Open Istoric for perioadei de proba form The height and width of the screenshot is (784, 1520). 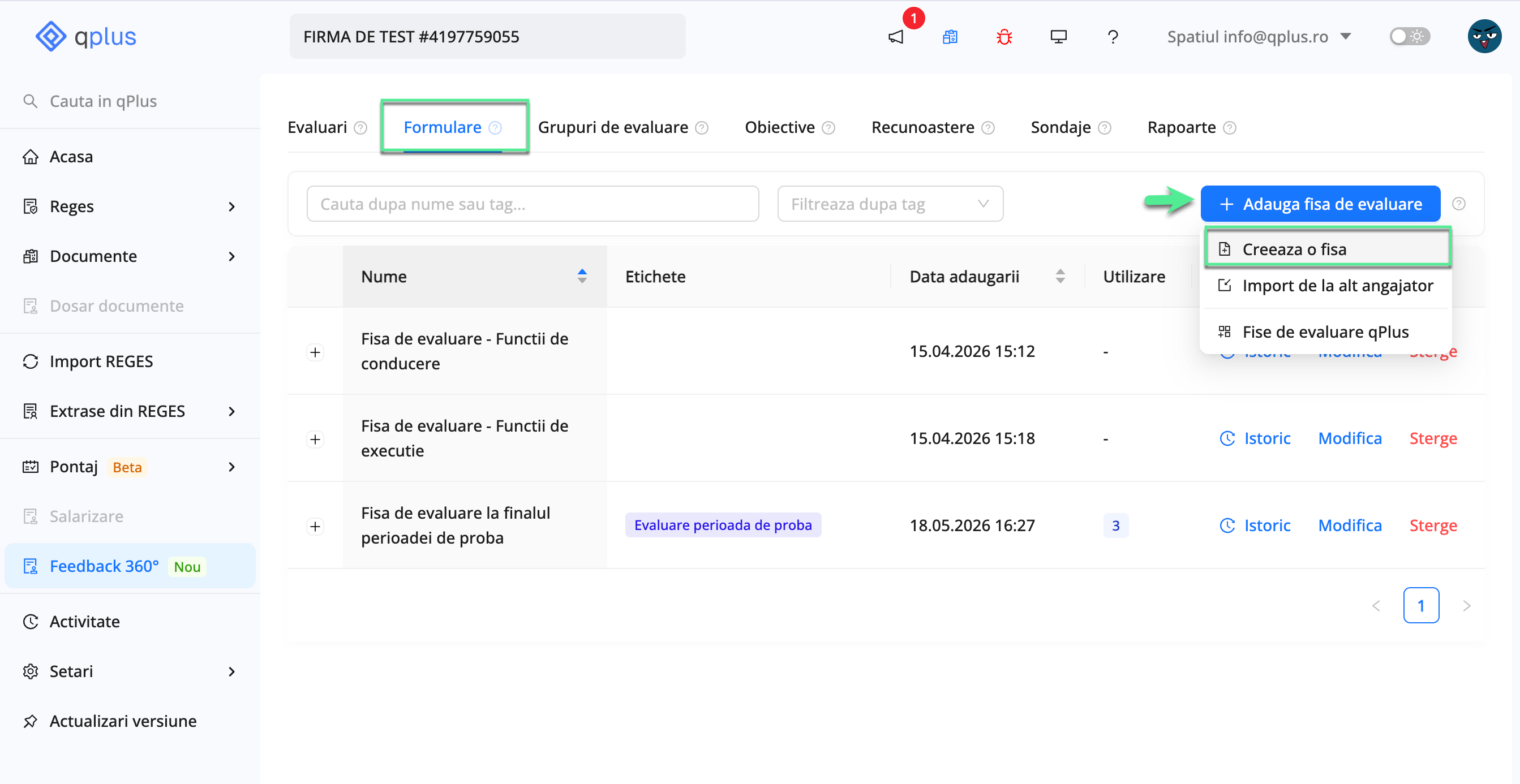pyautogui.click(x=1255, y=525)
